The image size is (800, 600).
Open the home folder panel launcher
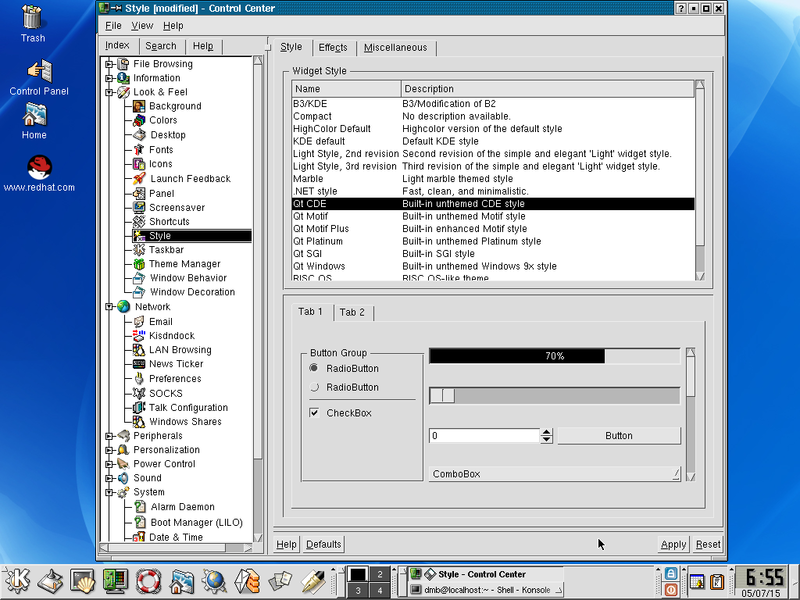(x=182, y=581)
